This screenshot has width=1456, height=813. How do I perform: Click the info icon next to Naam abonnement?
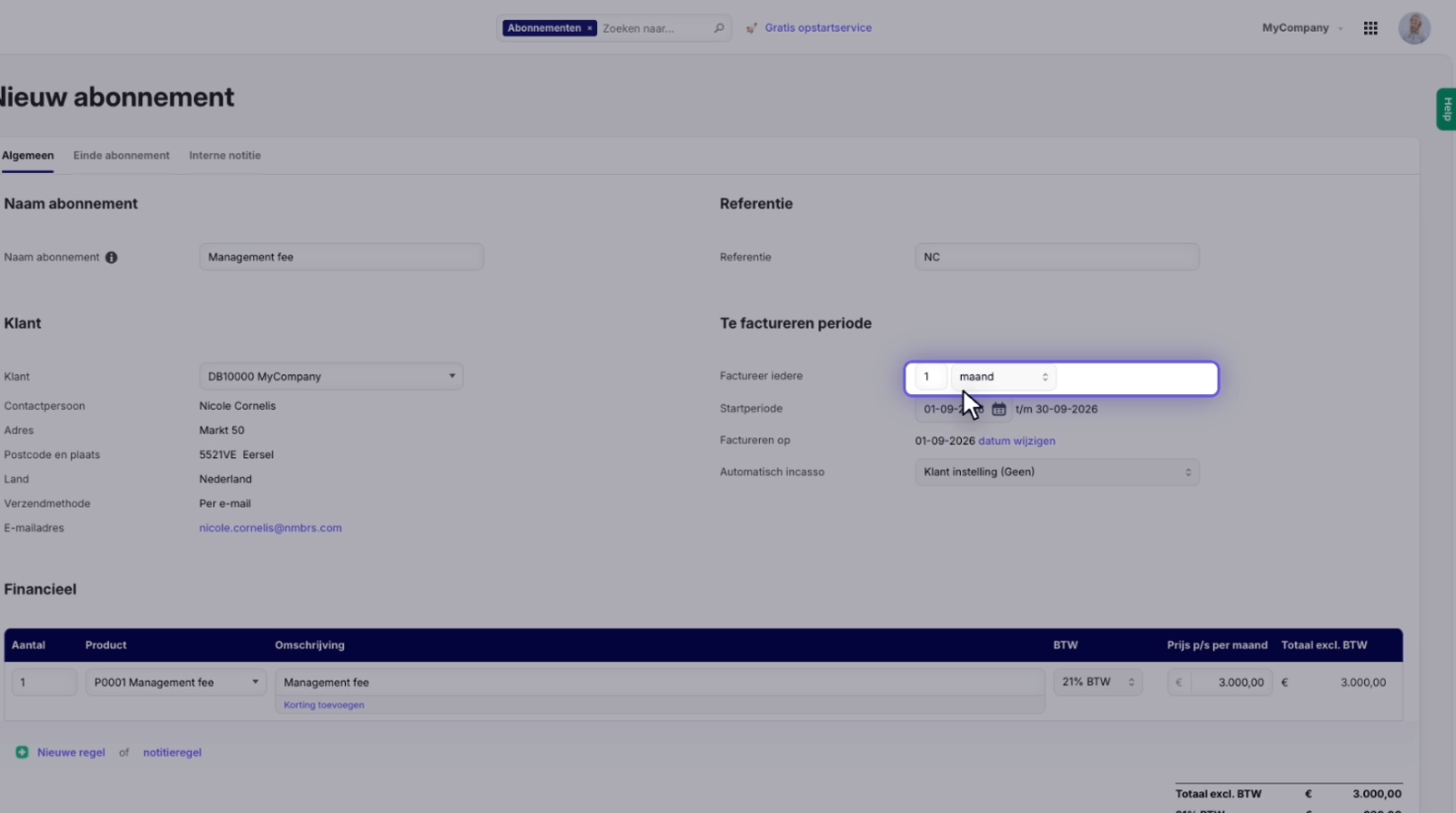111,258
